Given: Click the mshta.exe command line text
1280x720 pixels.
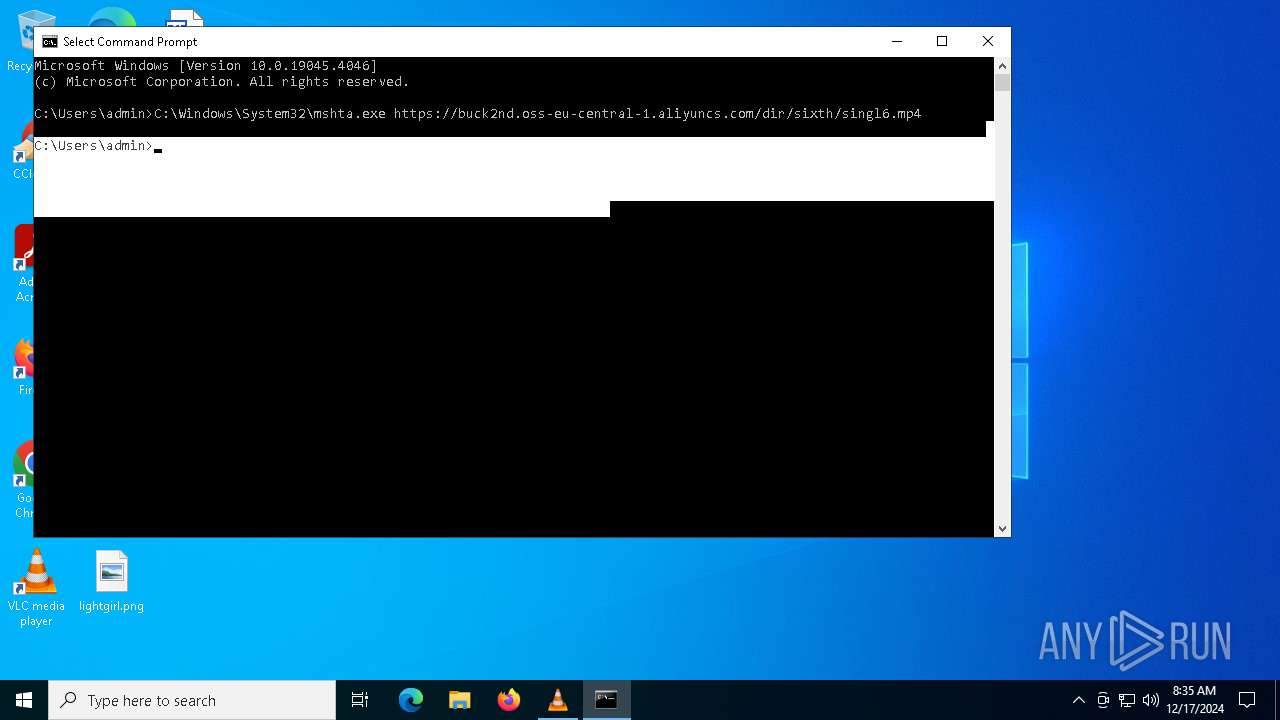Looking at the screenshot, I should tap(537, 114).
